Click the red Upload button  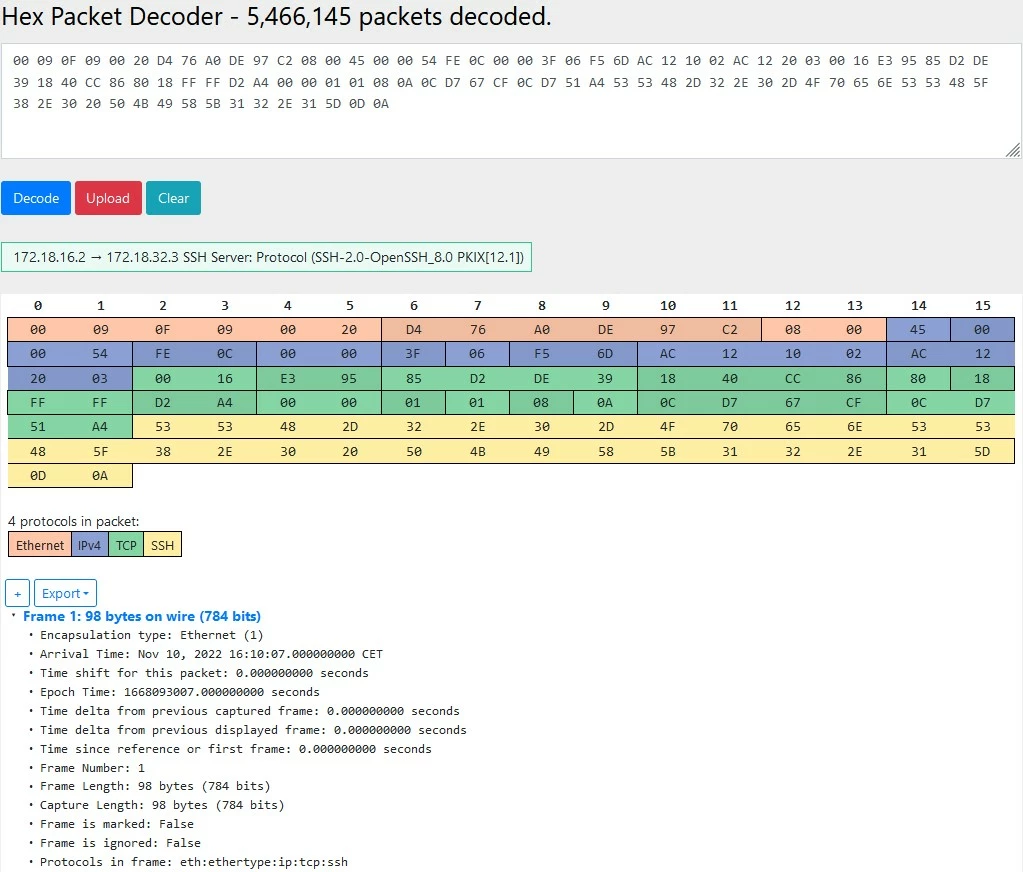click(108, 198)
